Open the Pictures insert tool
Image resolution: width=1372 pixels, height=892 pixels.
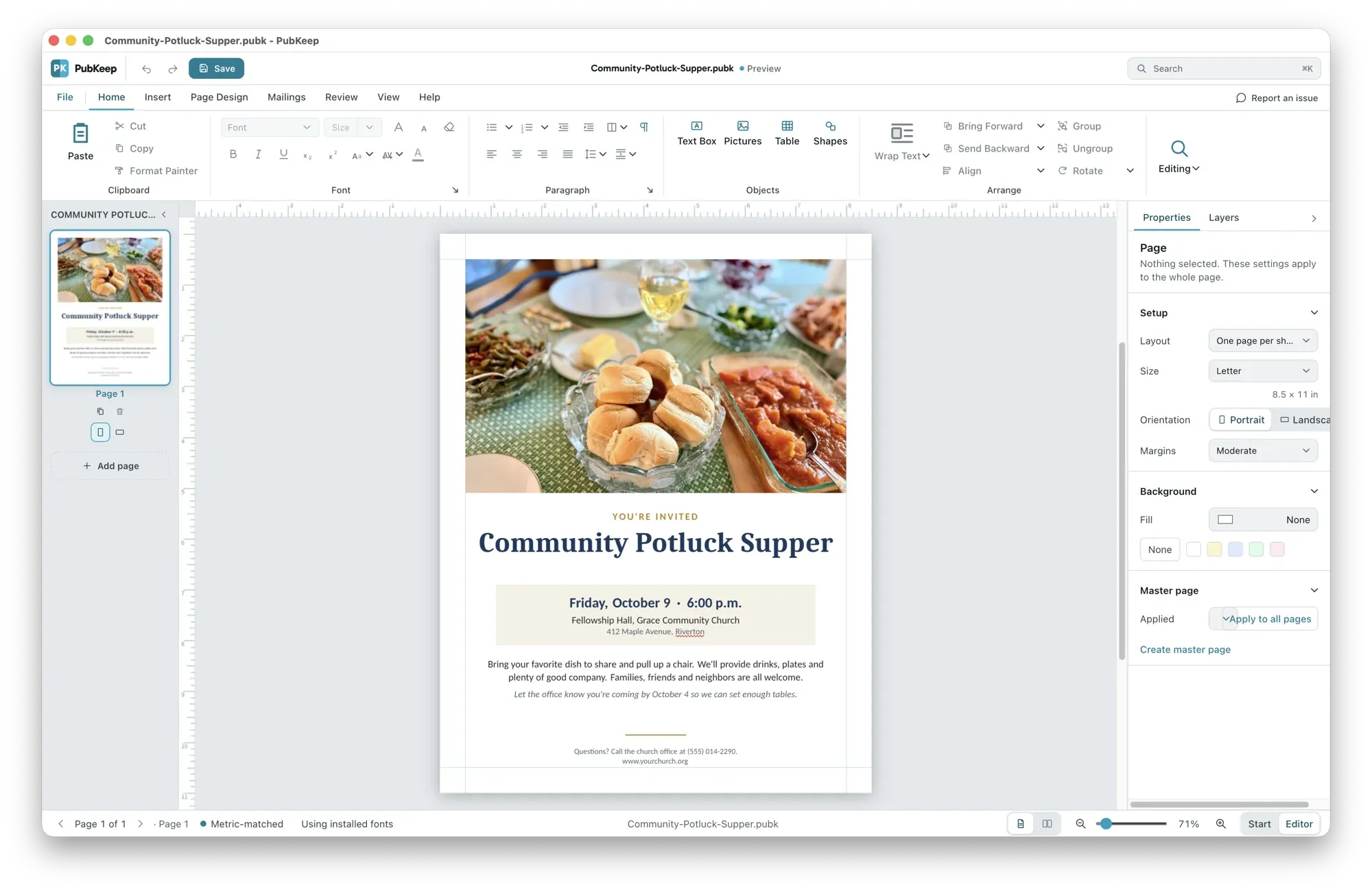click(743, 133)
